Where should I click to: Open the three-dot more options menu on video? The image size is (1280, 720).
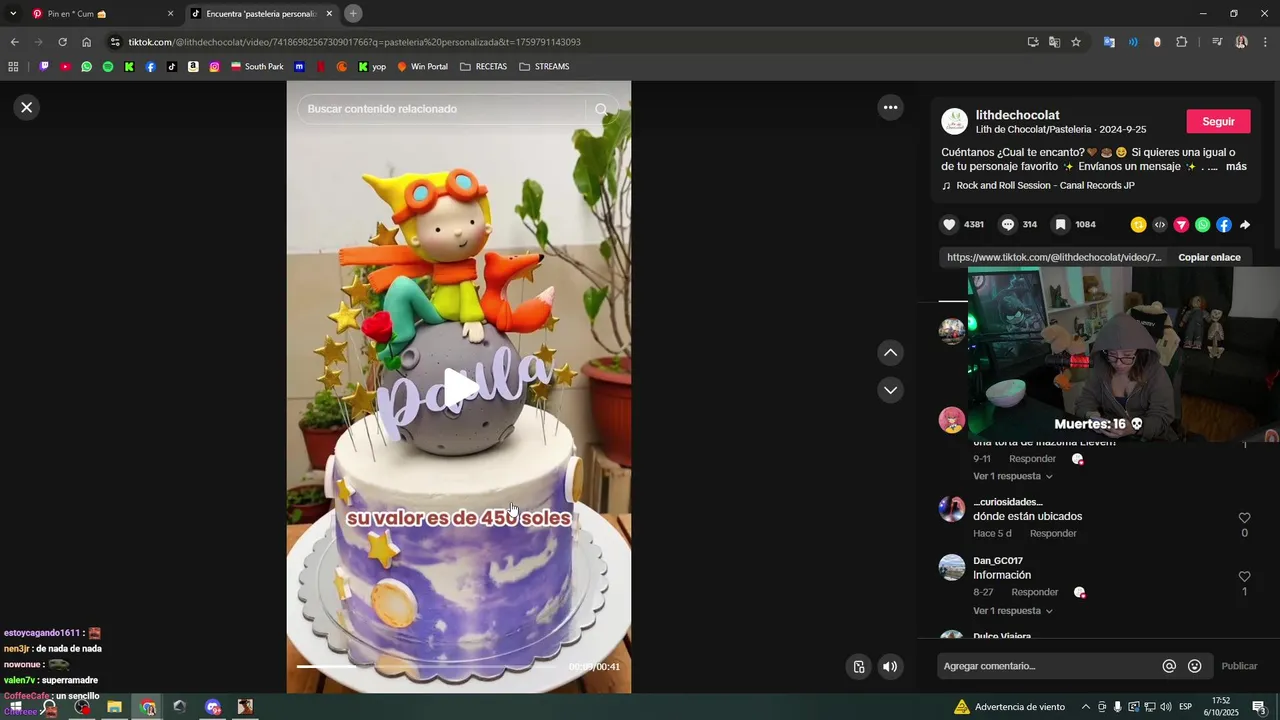[x=890, y=107]
